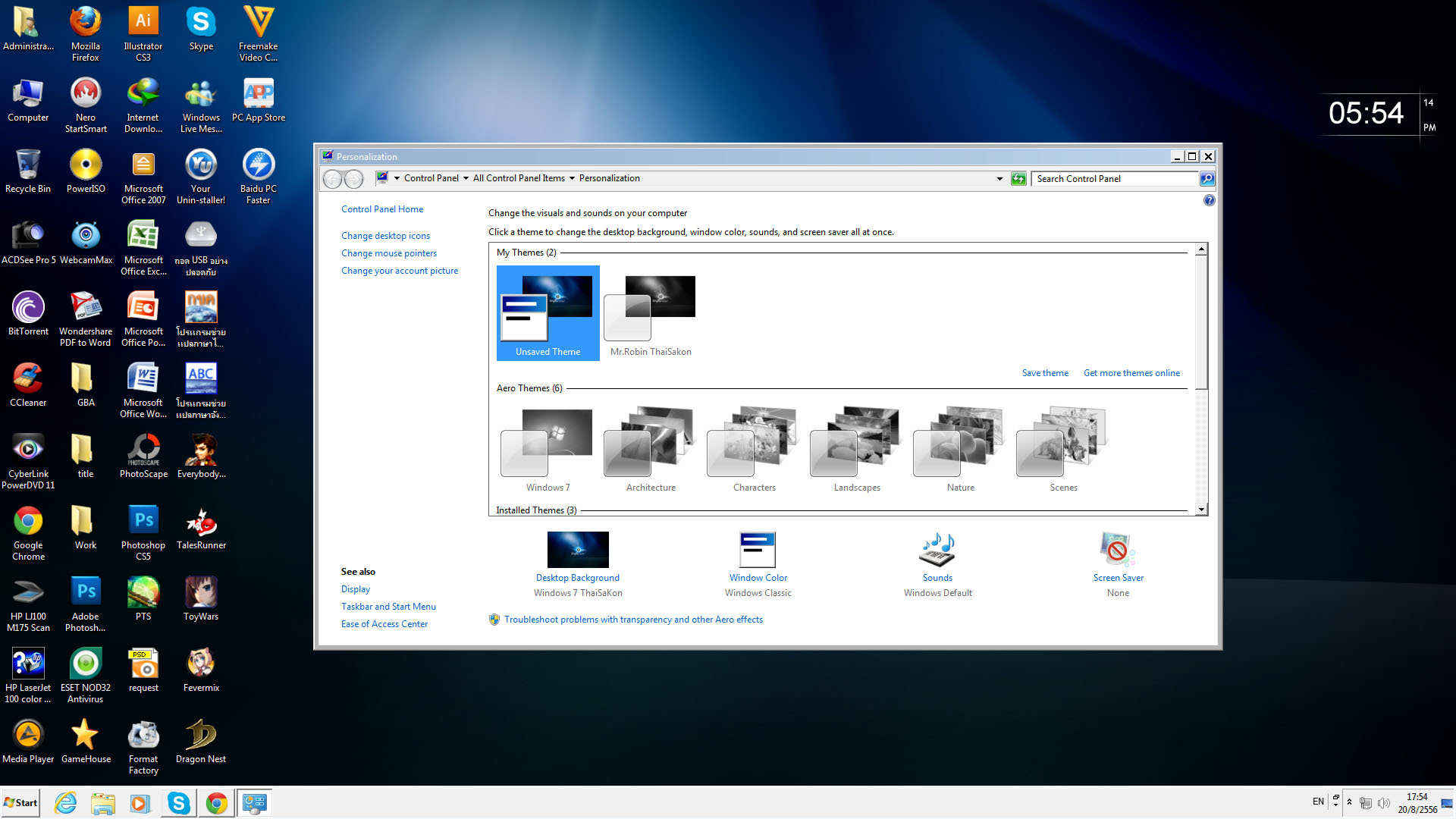
Task: Open the address bar history dropdown
Action: (999, 179)
